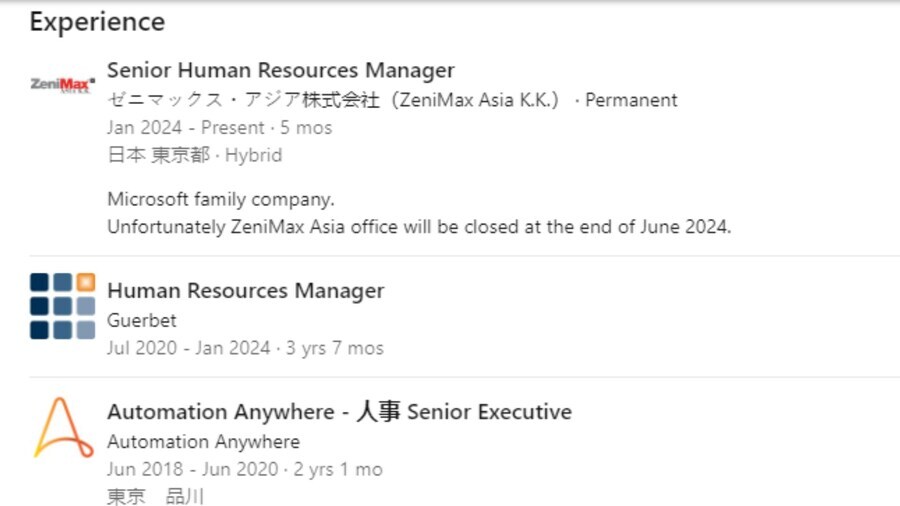Image resolution: width=900 pixels, height=506 pixels.
Task: Click the Experience section heading
Action: (x=98, y=22)
